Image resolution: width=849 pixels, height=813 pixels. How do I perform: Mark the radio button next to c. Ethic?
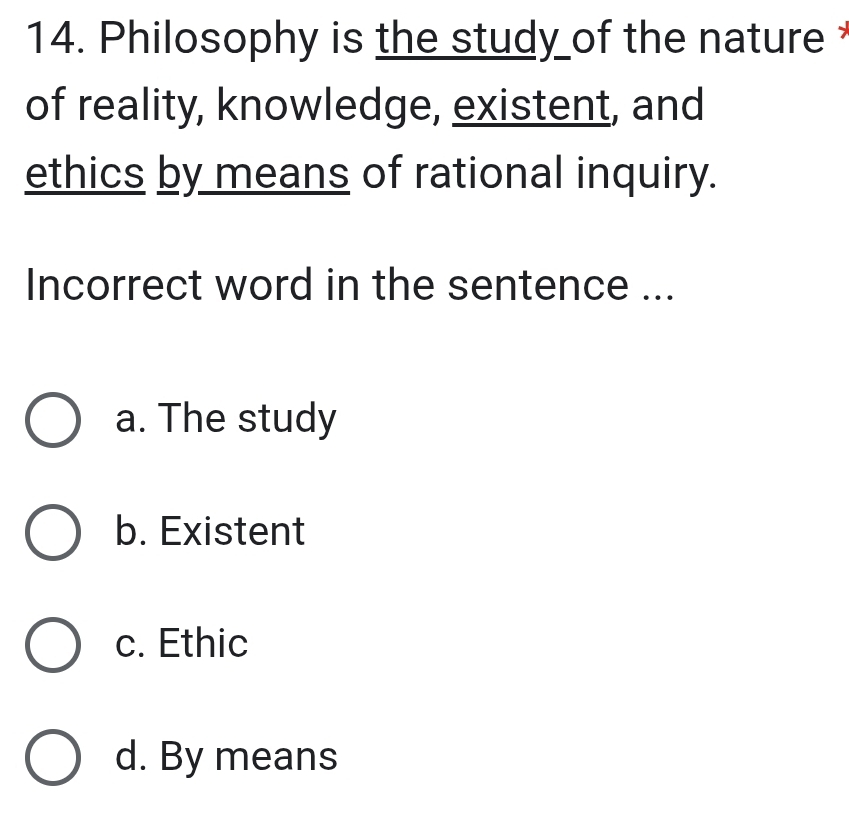53,645
